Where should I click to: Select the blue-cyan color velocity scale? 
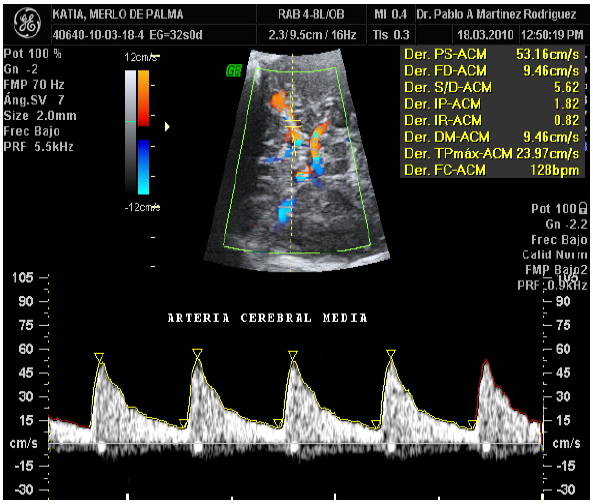[143, 167]
